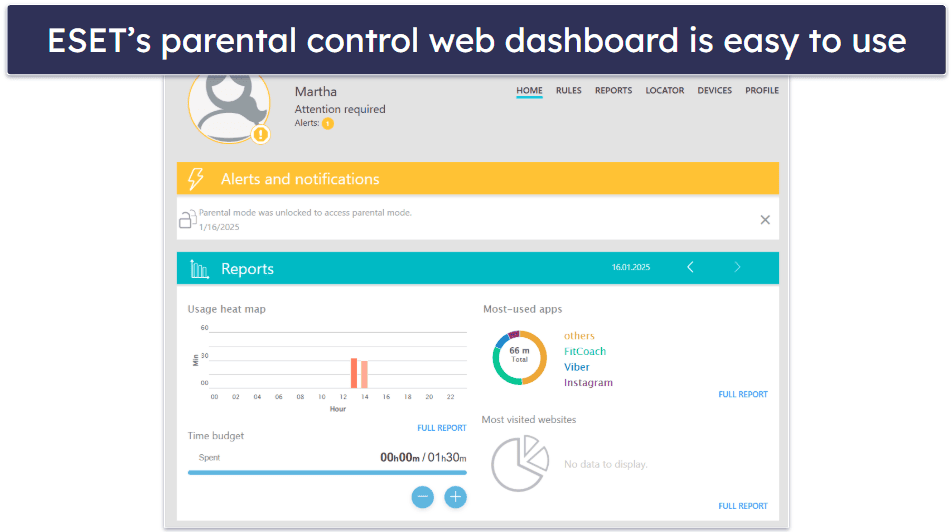Click the most-used apps donut chart

click(x=519, y=358)
